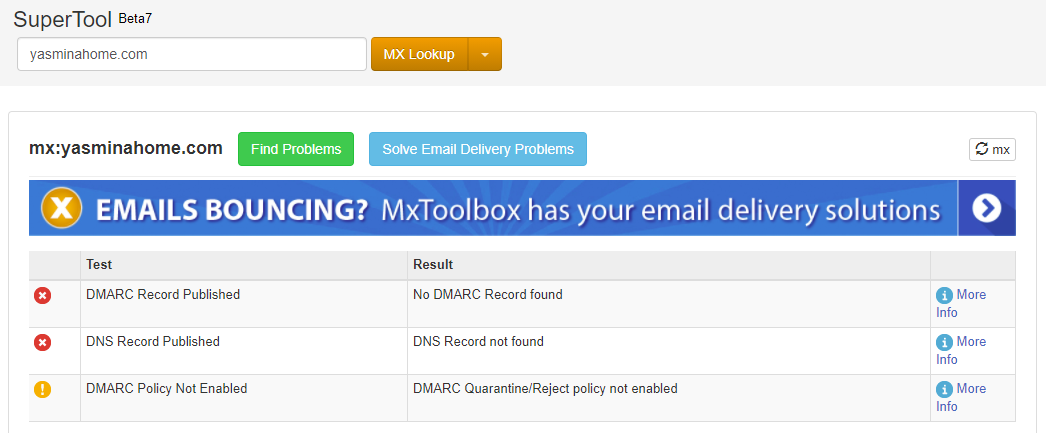
Task: Click the Test column header
Action: [99, 265]
